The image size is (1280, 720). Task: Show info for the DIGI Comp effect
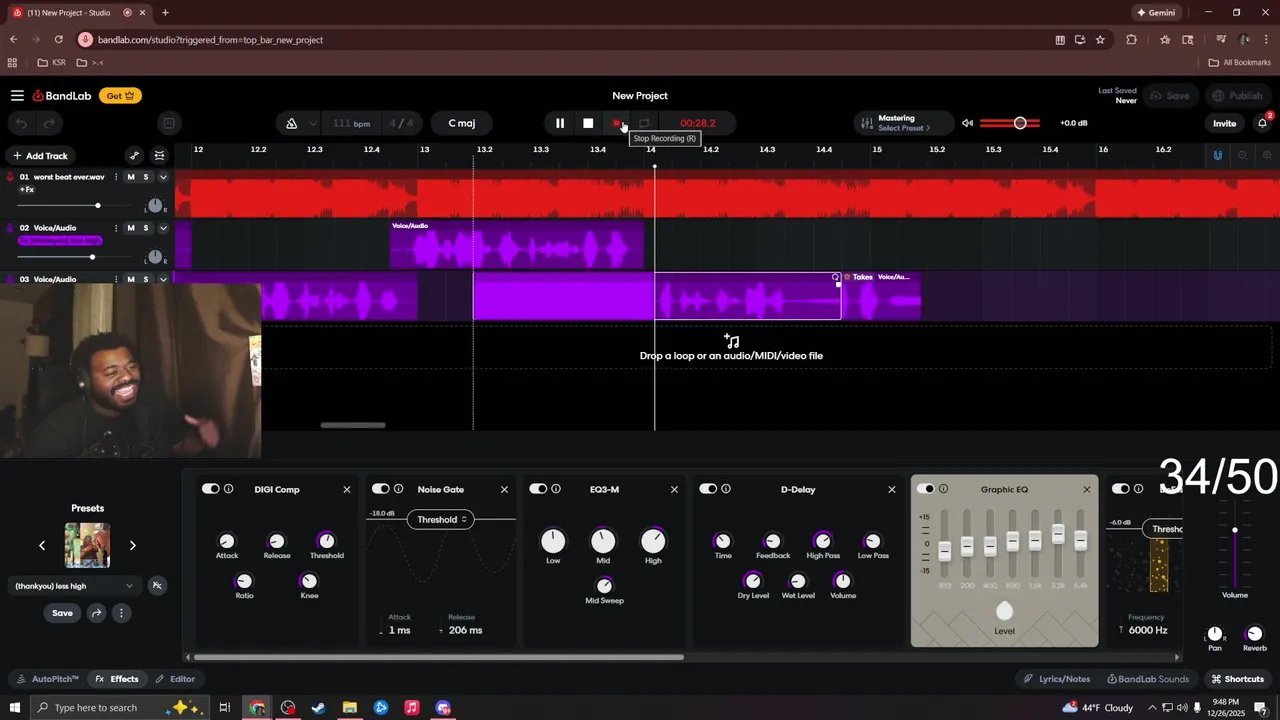tap(229, 489)
